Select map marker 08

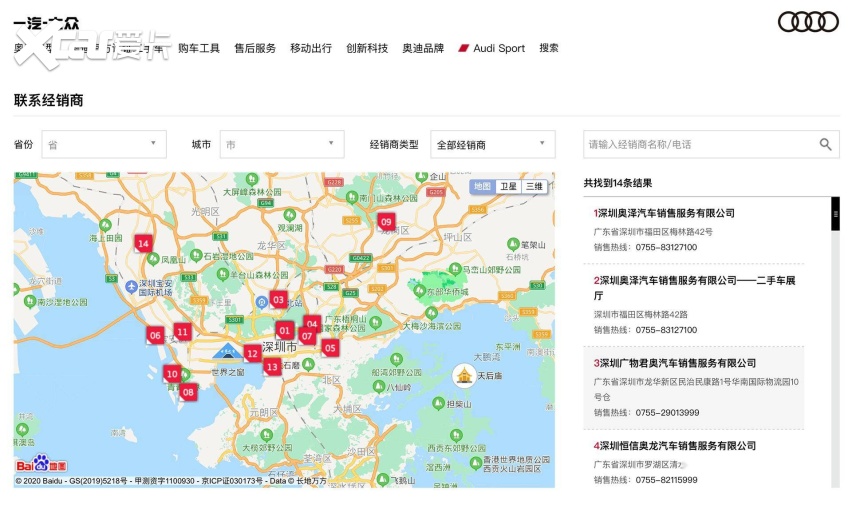point(188,392)
